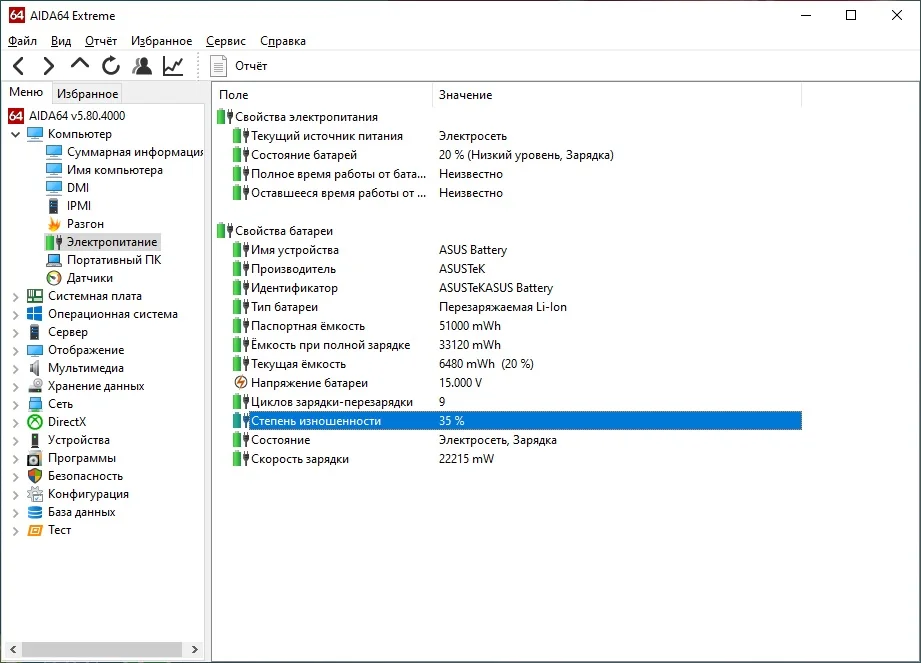Image resolution: width=921 pixels, height=663 pixels.
Task: Click the Мультимедиа speaker icon
Action: 35,368
